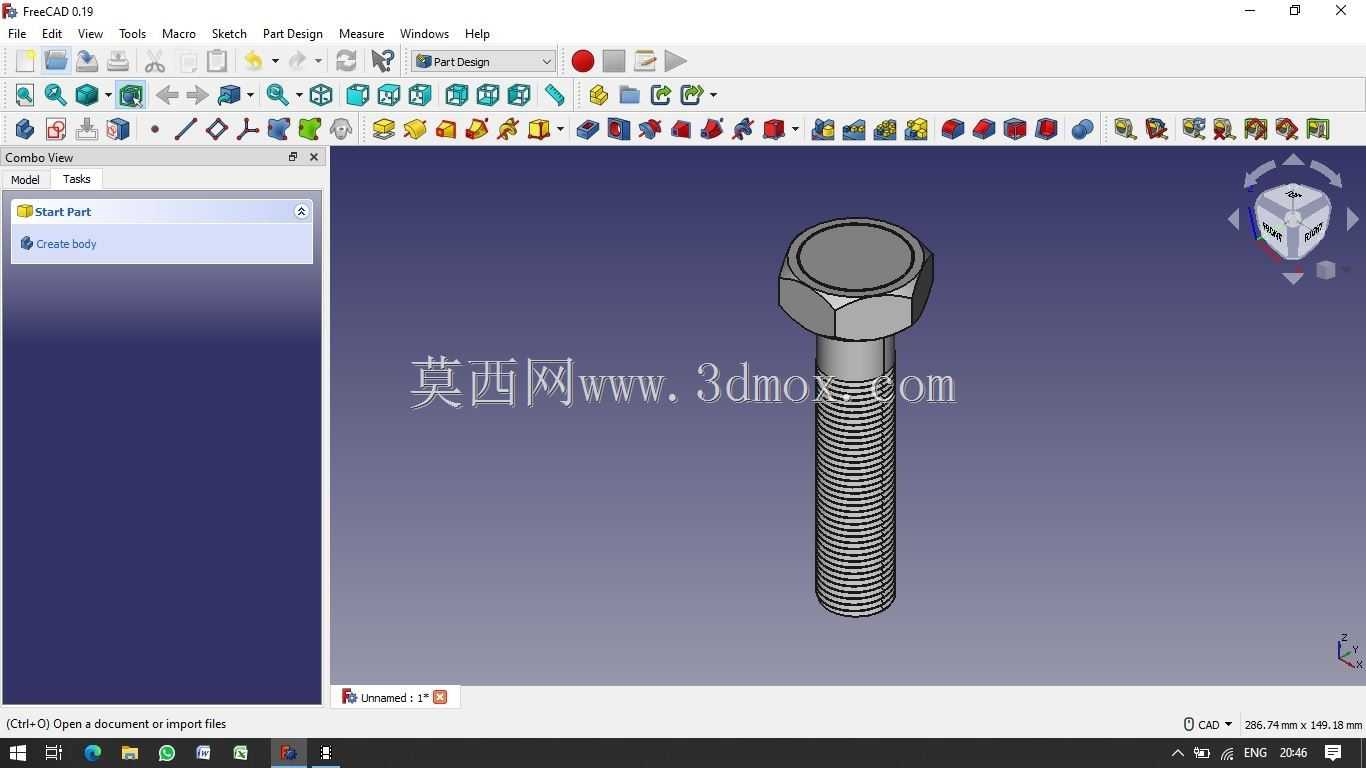The height and width of the screenshot is (768, 1366).
Task: Open the Boolean operation tool
Action: tap(1082, 129)
